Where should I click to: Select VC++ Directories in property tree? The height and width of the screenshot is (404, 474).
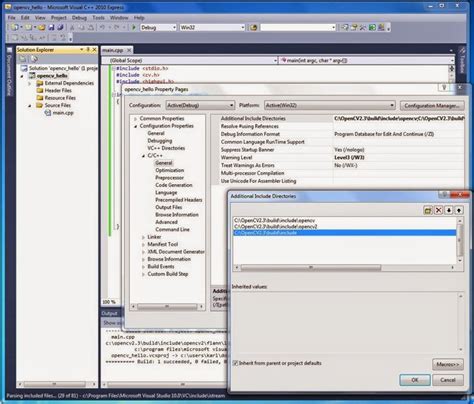(x=166, y=148)
